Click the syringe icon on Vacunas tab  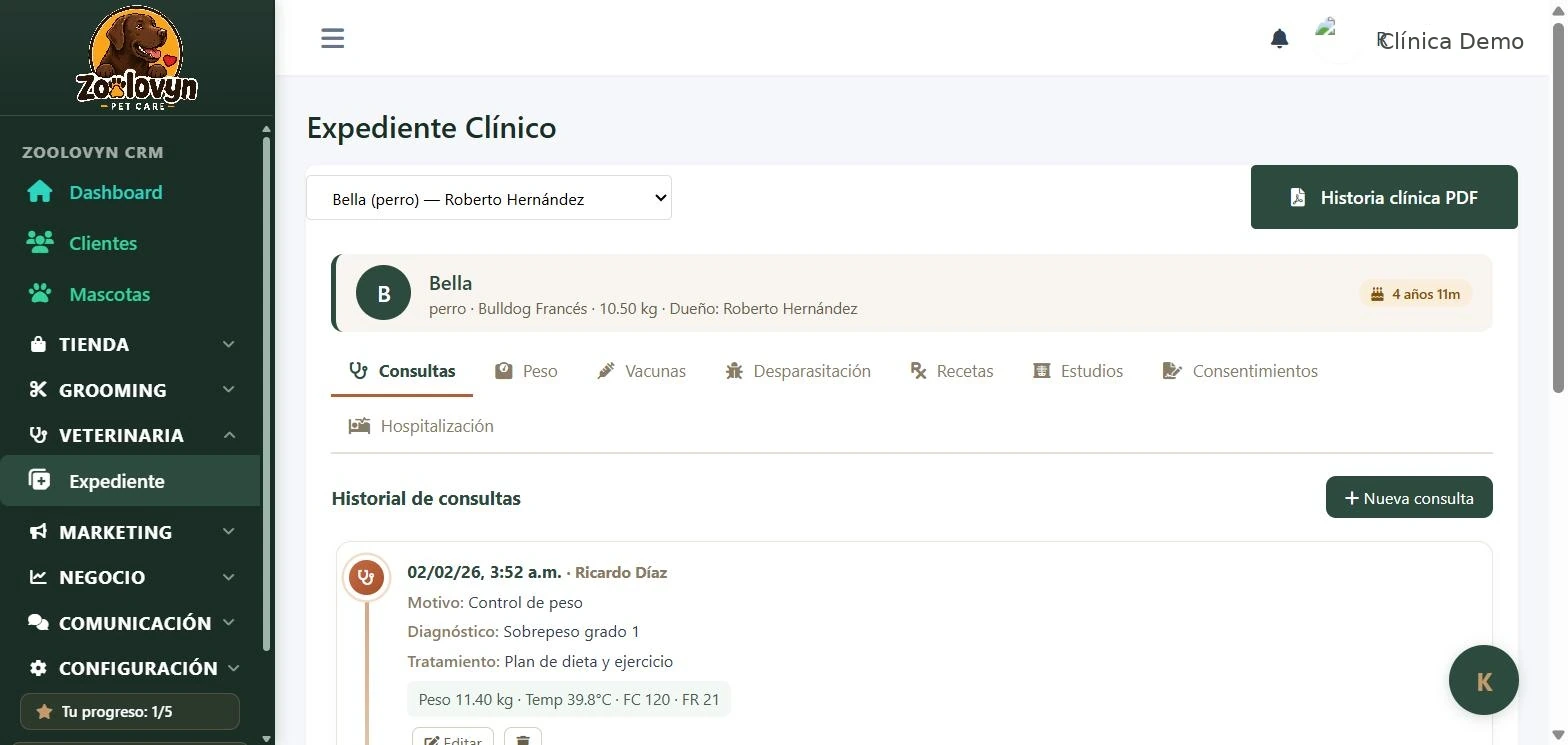pos(606,371)
